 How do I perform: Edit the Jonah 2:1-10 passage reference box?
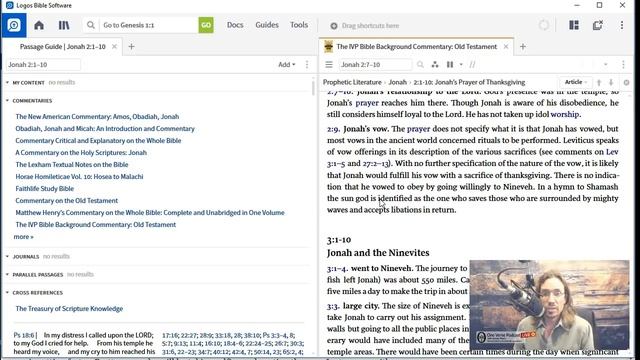click(x=43, y=64)
